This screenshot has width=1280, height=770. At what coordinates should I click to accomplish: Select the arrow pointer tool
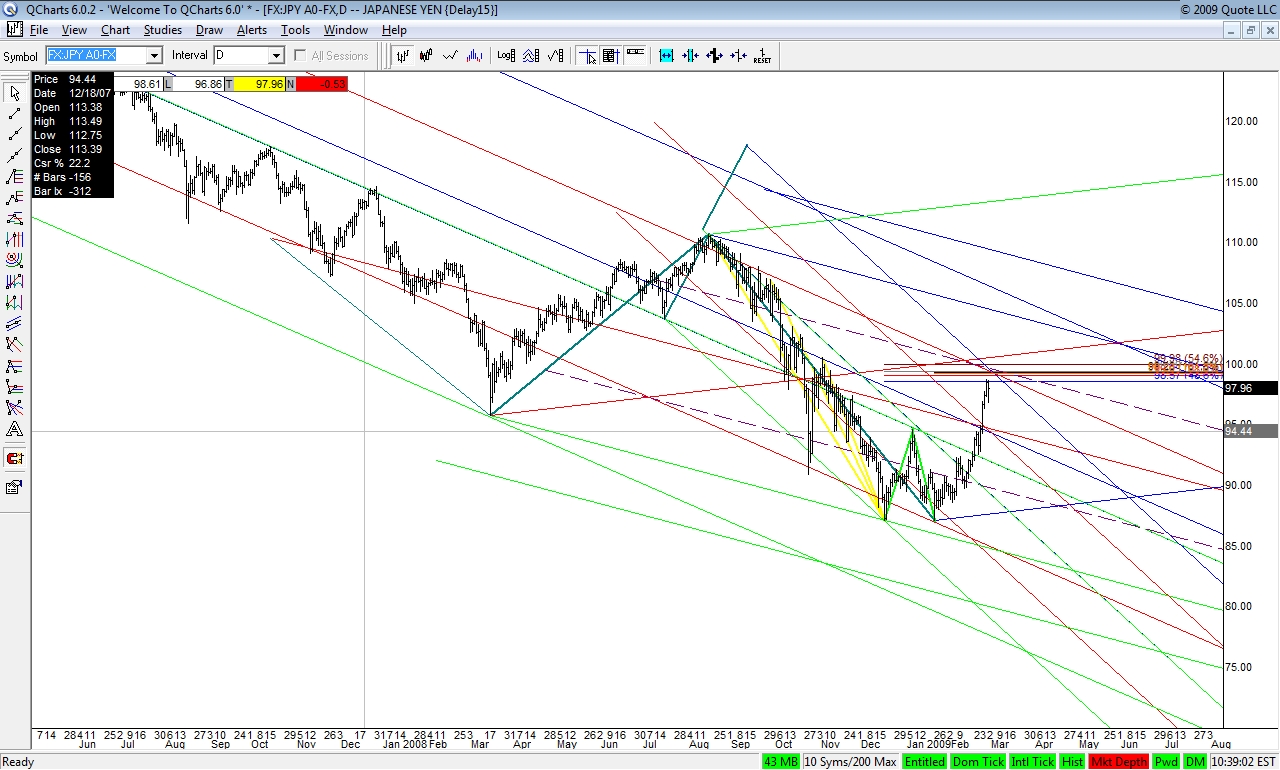[x=14, y=93]
